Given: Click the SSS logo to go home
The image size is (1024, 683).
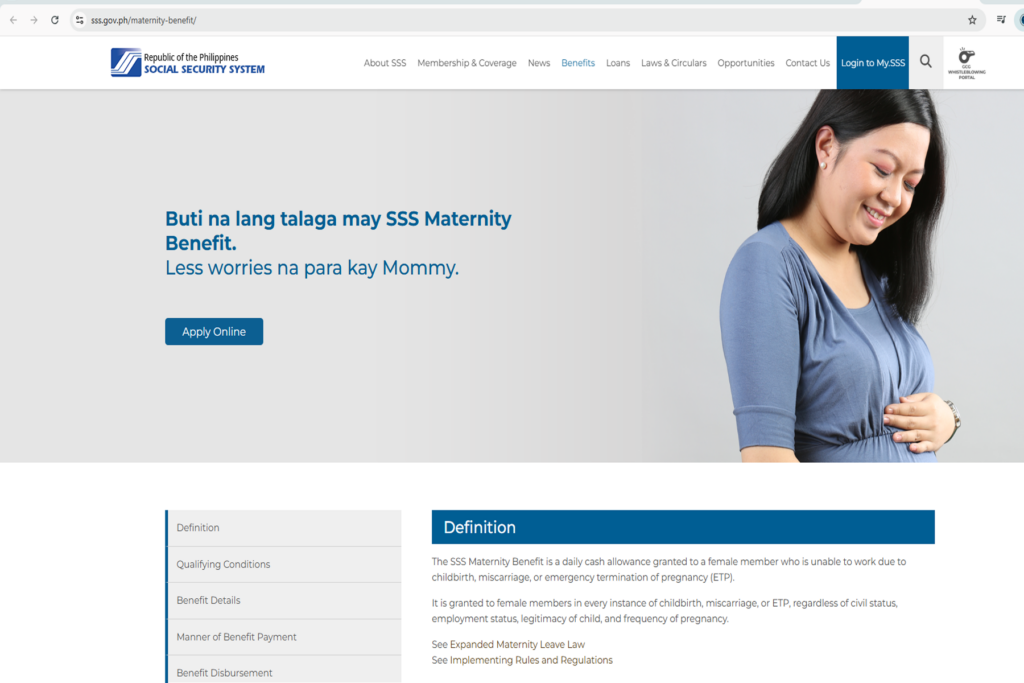Looking at the screenshot, I should (x=187, y=63).
